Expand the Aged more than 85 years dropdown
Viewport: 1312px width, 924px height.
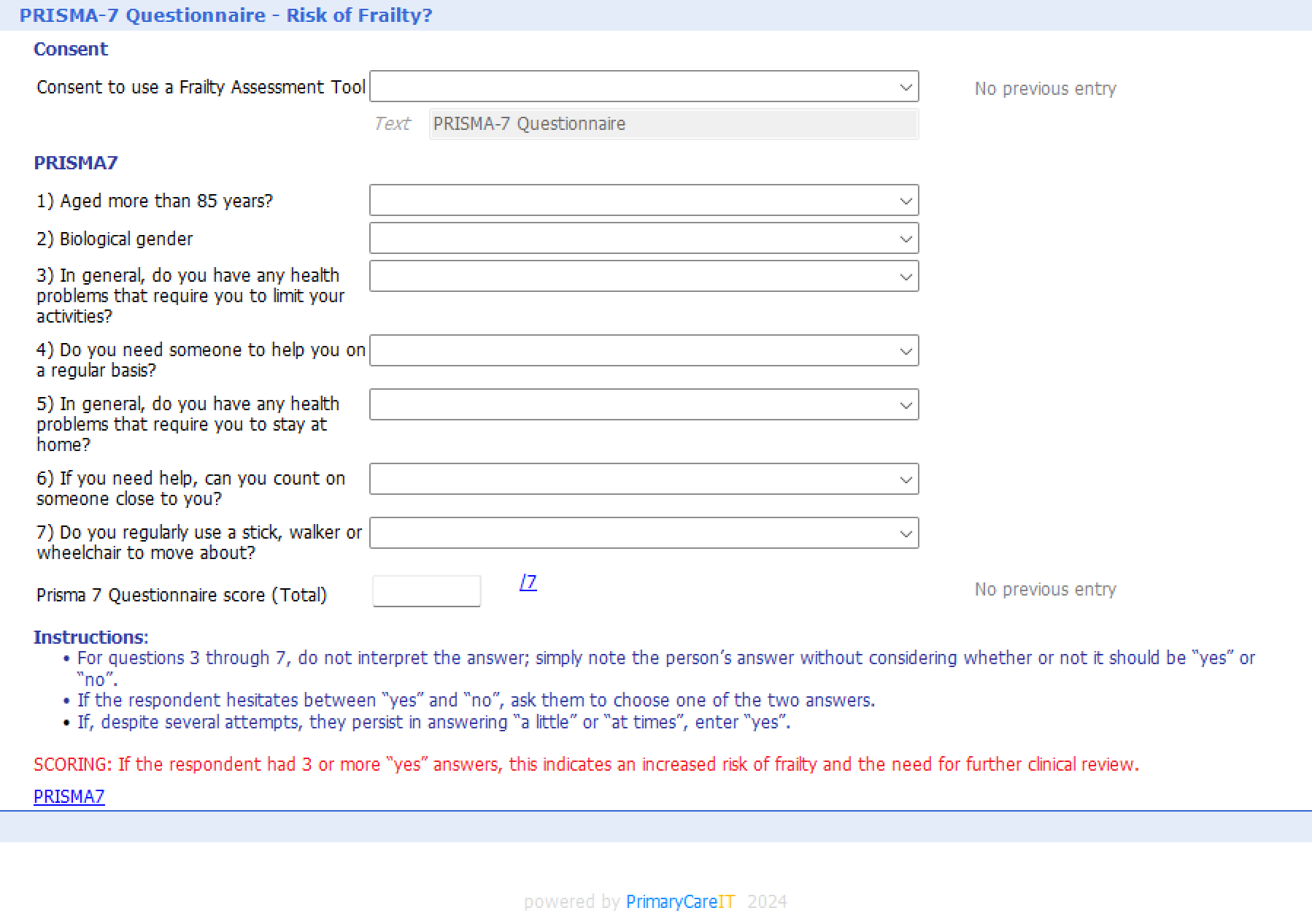(644, 201)
